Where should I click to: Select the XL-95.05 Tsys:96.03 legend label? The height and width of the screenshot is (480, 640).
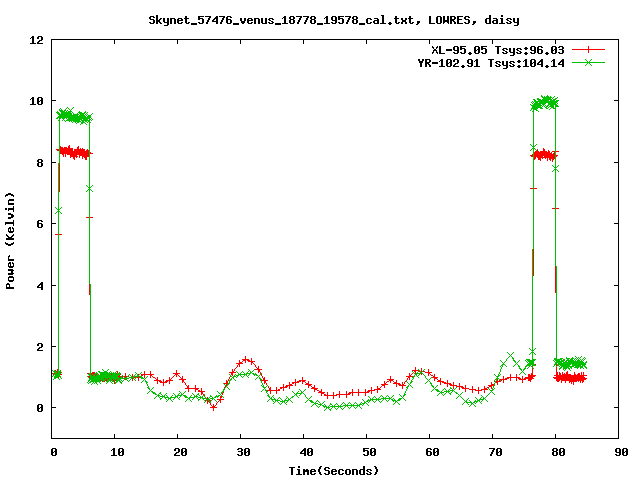coord(498,50)
